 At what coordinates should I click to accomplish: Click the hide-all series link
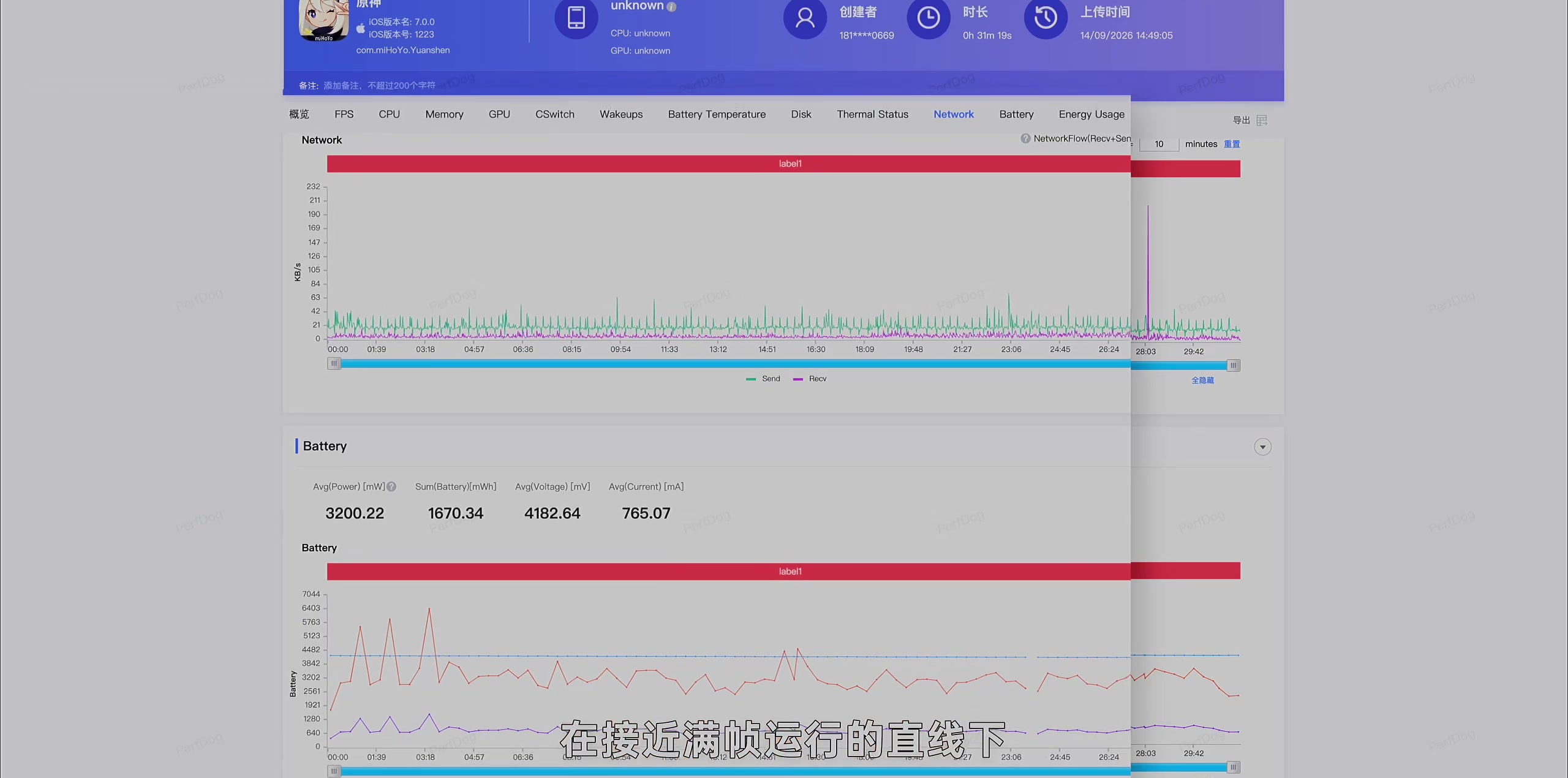point(1202,380)
